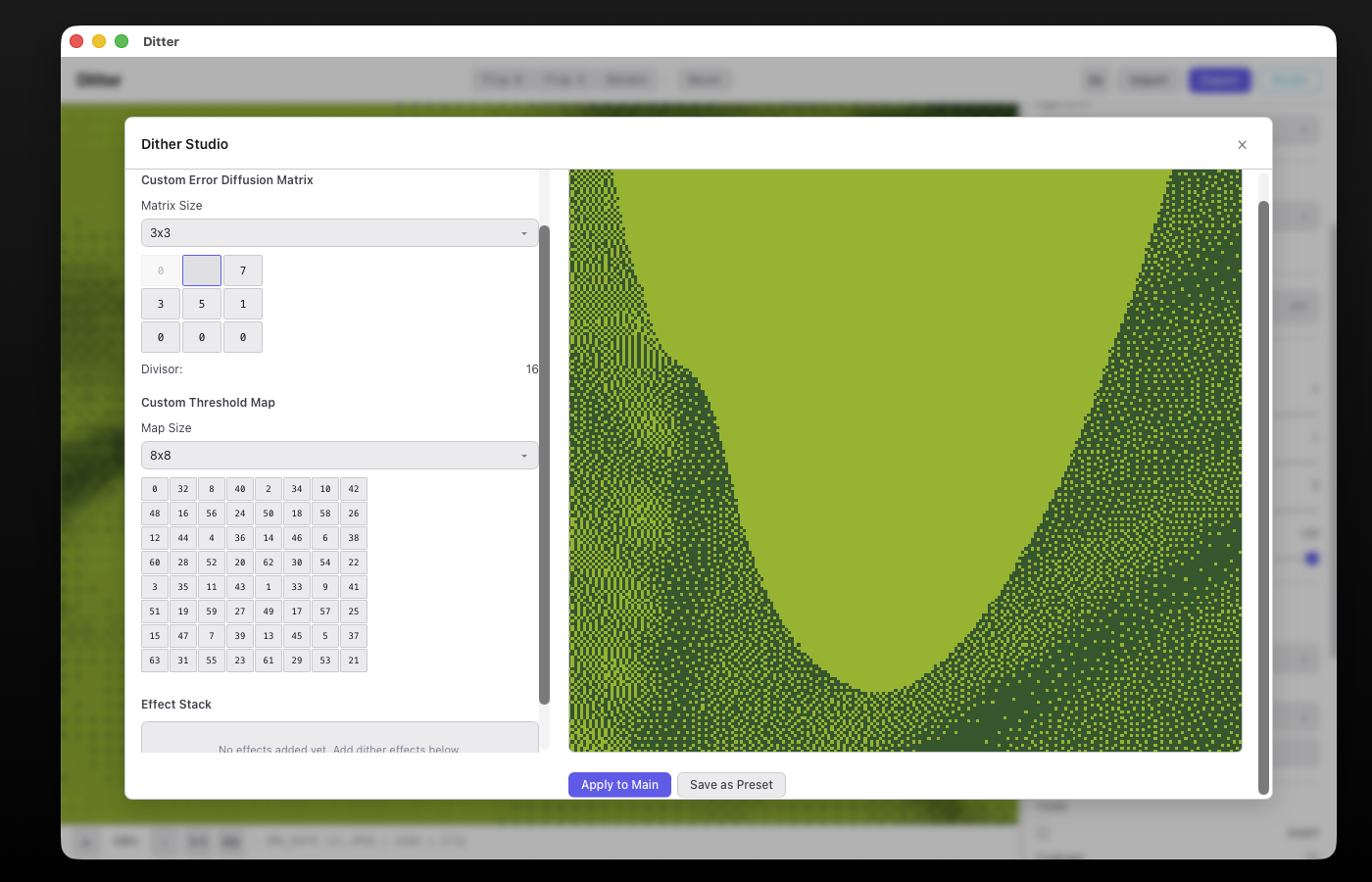Click the Save as Preset button
This screenshot has height=882, width=1372.
(731, 784)
